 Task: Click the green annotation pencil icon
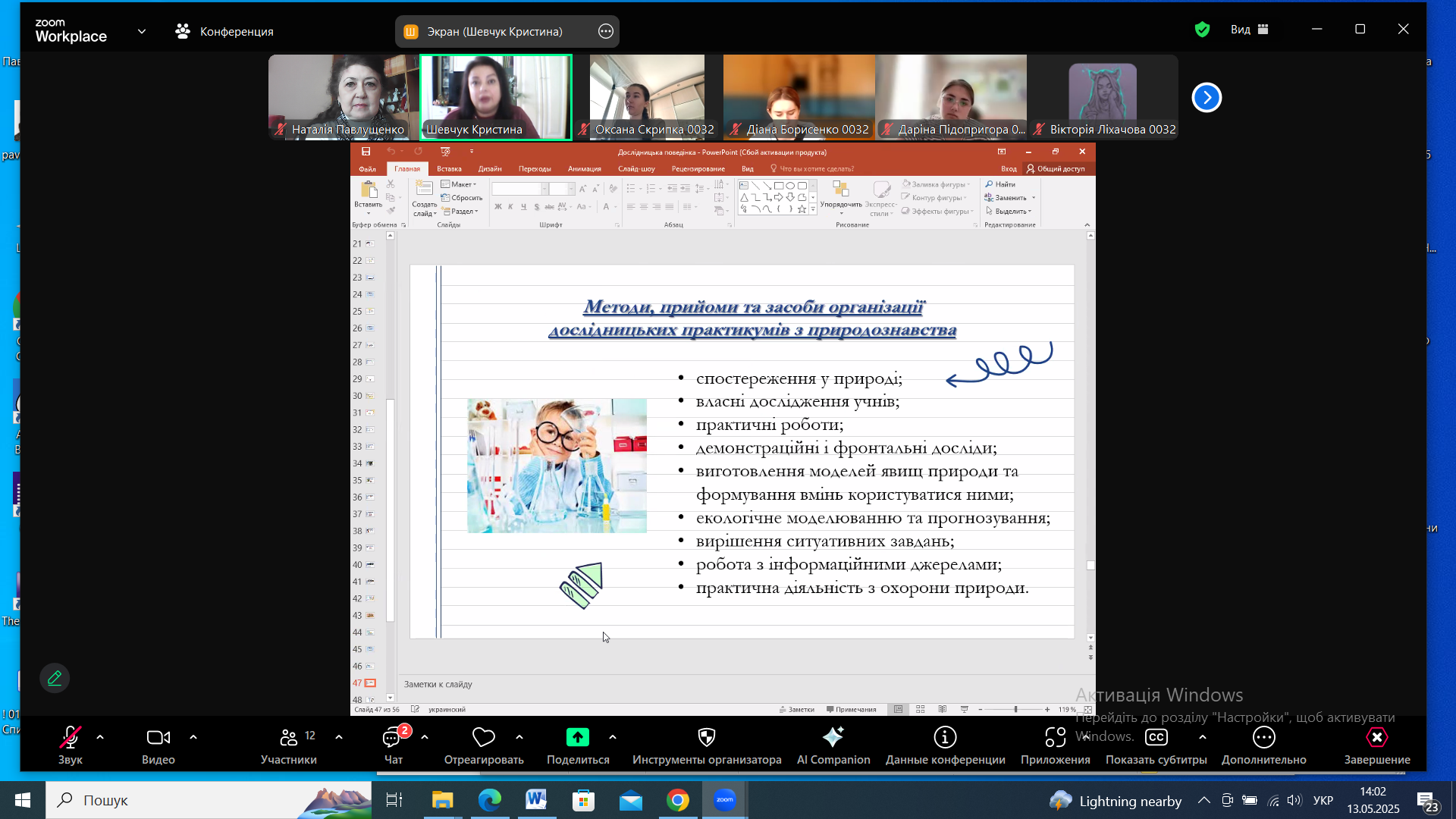(x=55, y=678)
